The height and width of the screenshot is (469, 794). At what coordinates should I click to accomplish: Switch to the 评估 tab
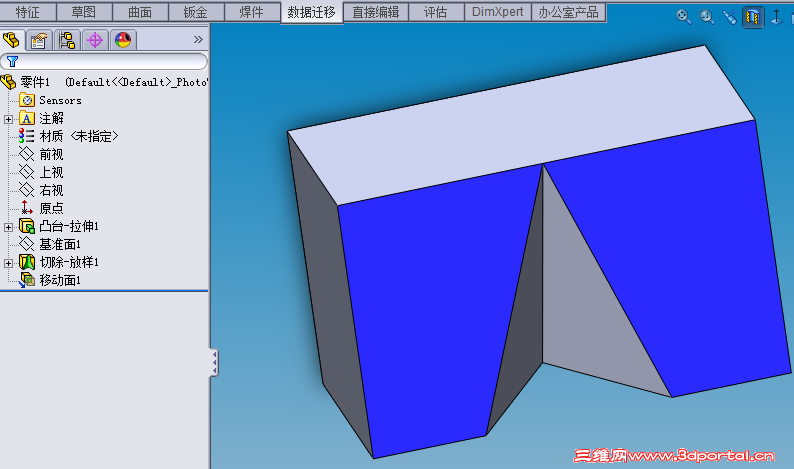pos(435,12)
